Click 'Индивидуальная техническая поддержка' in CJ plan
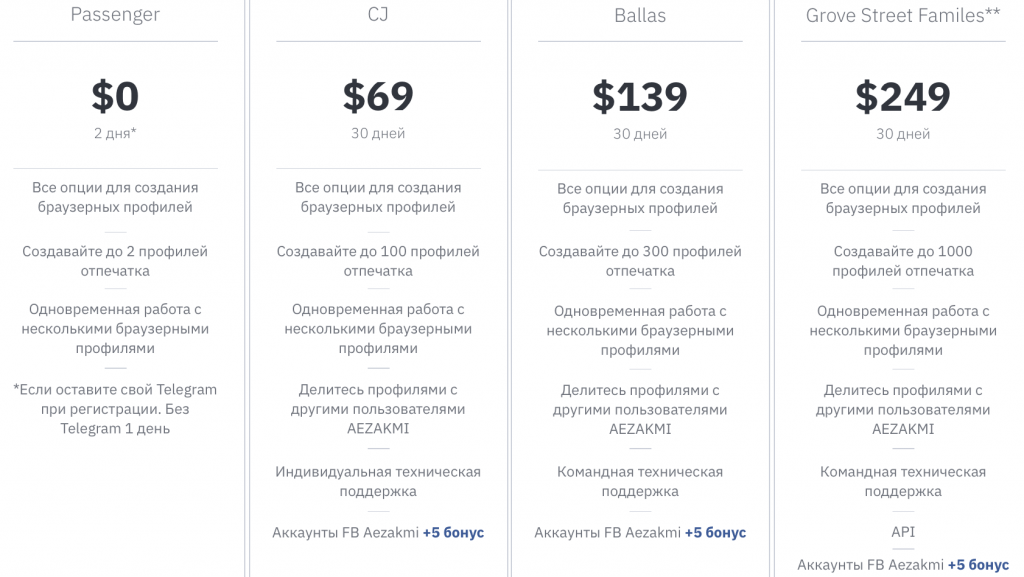The image size is (1024, 577). (378, 481)
